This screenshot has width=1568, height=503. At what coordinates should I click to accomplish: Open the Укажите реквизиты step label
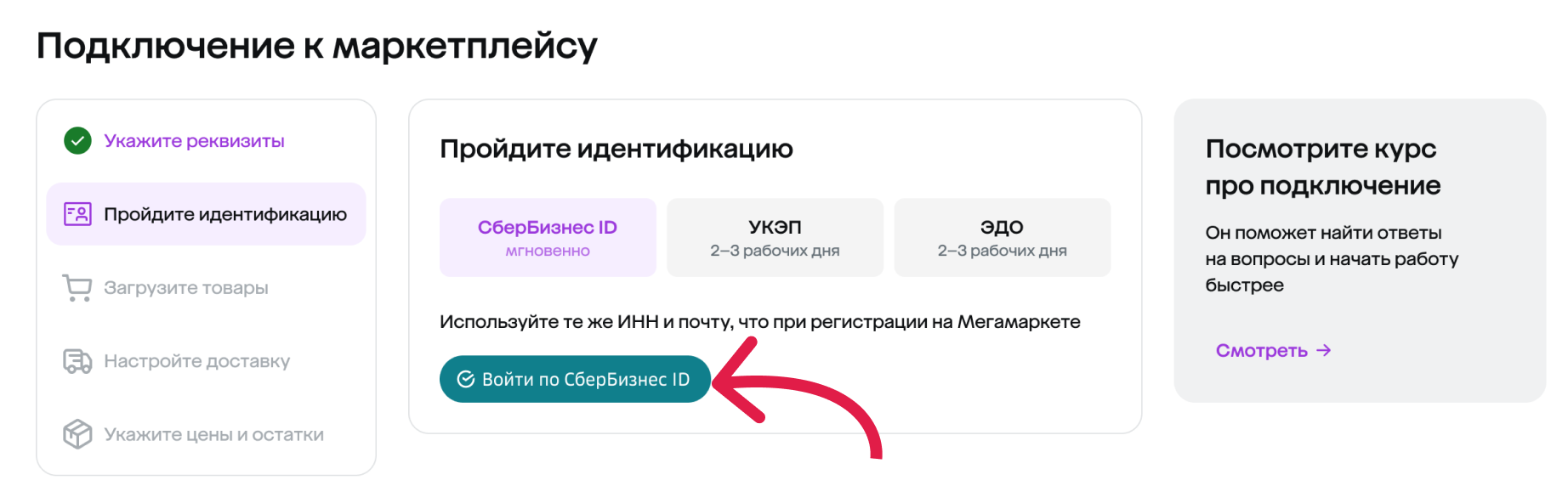[194, 141]
